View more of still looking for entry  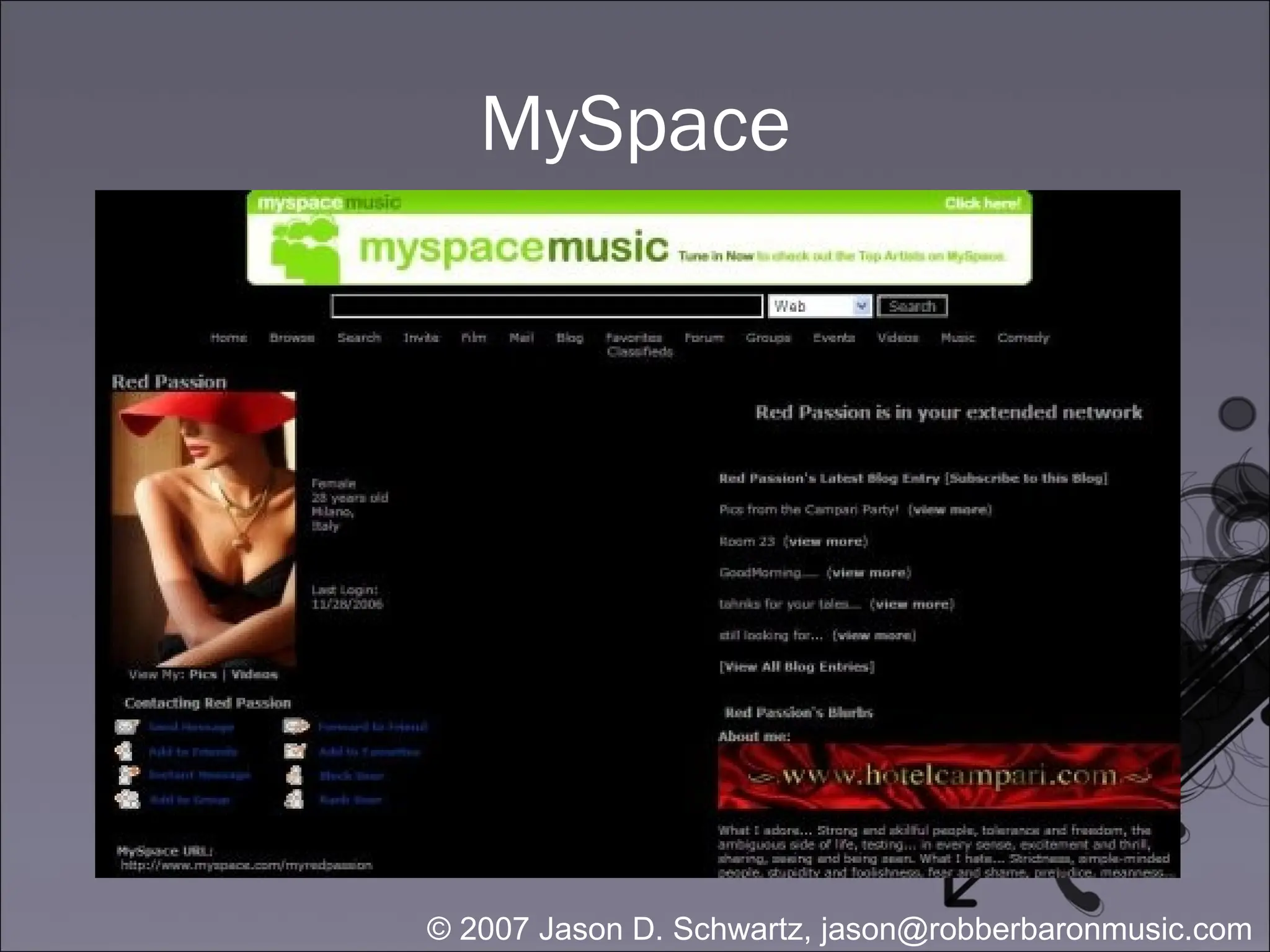874,635
